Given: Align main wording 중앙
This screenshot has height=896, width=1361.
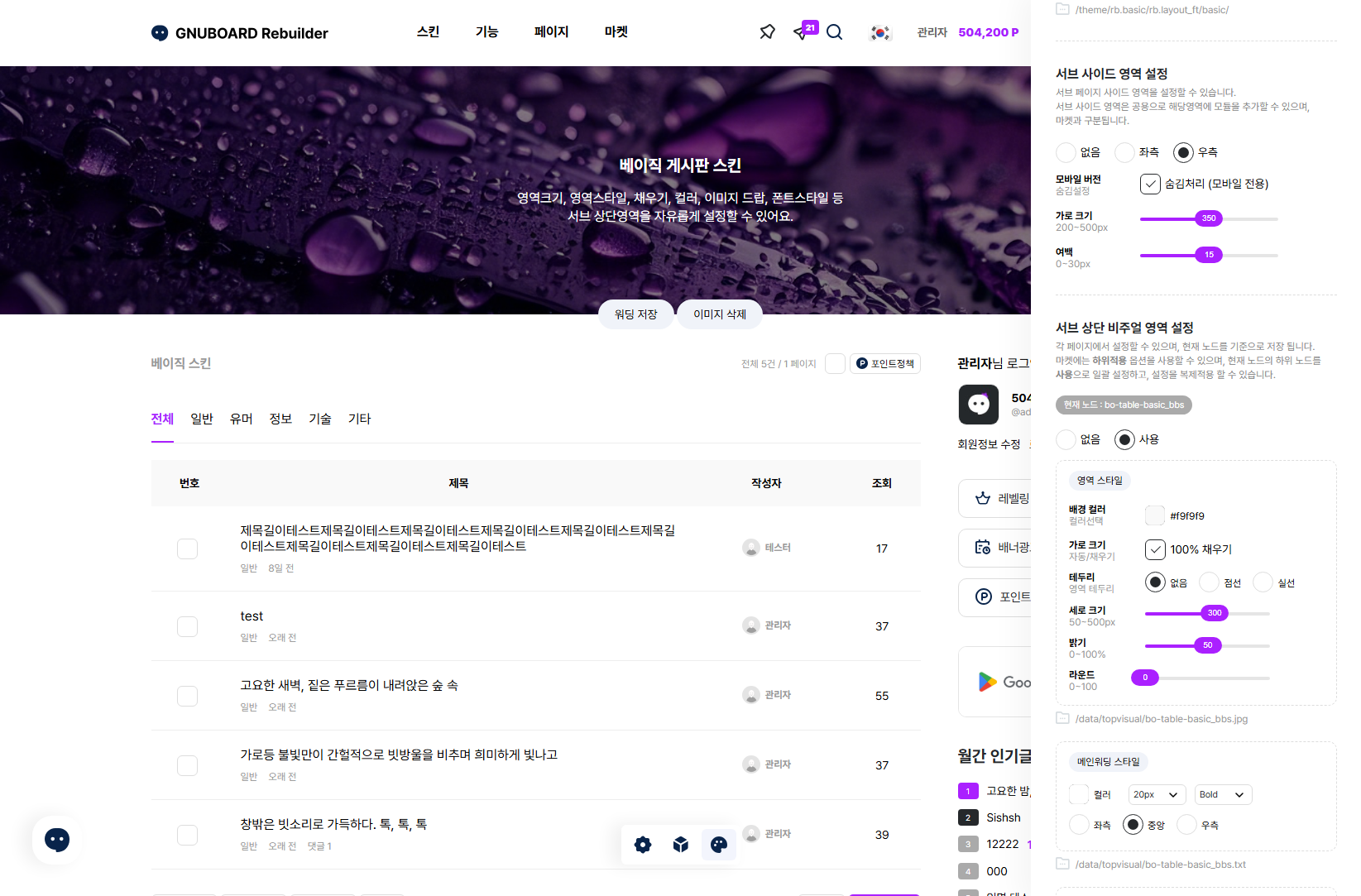Looking at the screenshot, I should point(1133,825).
